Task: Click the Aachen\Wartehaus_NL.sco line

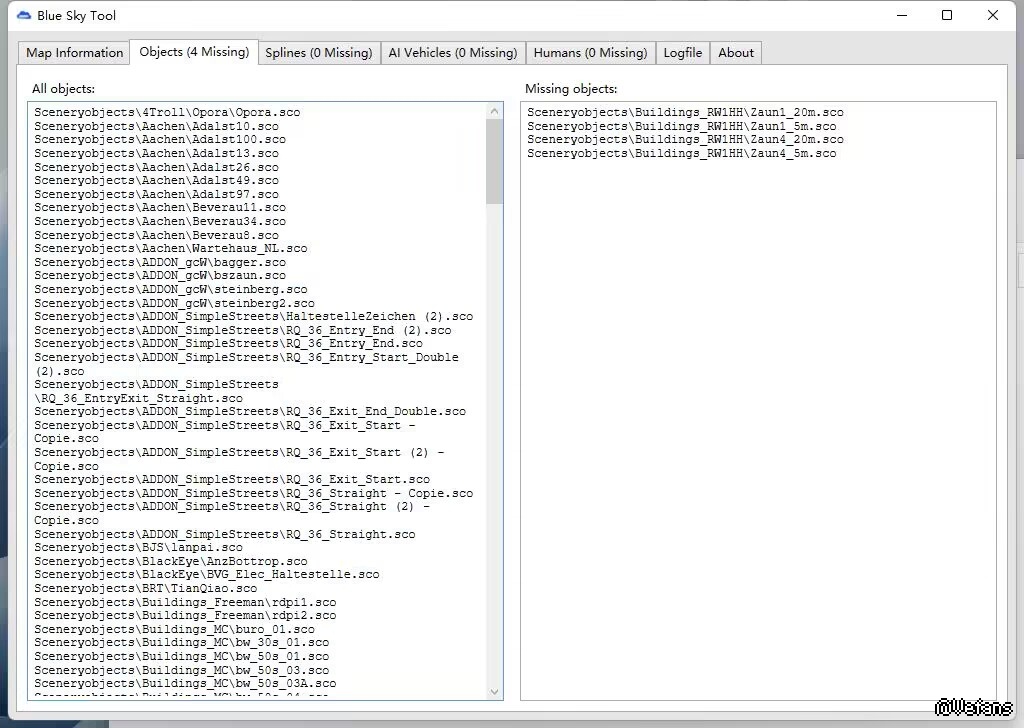Action: tap(171, 249)
